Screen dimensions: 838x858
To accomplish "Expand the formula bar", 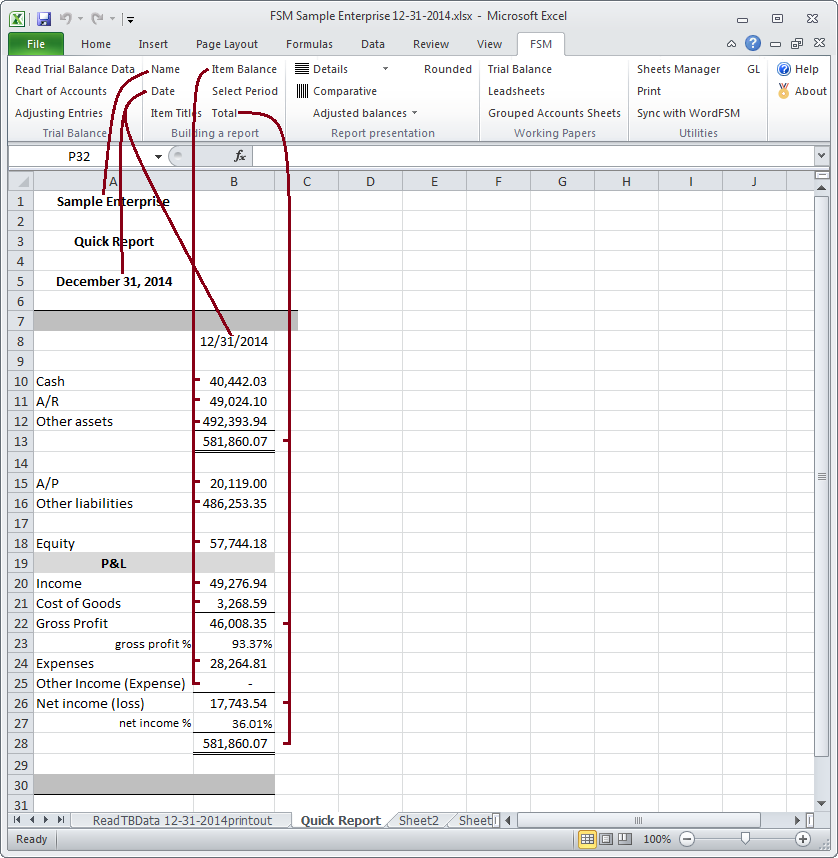I will click(x=821, y=156).
